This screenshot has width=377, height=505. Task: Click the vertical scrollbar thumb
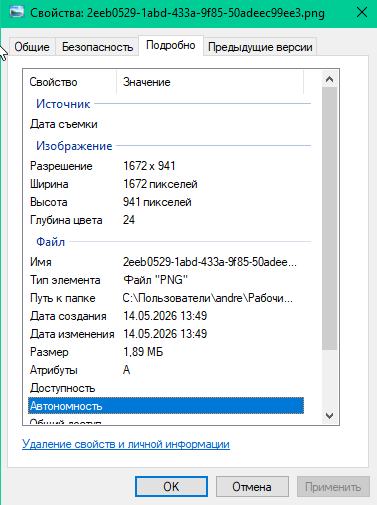(x=330, y=218)
